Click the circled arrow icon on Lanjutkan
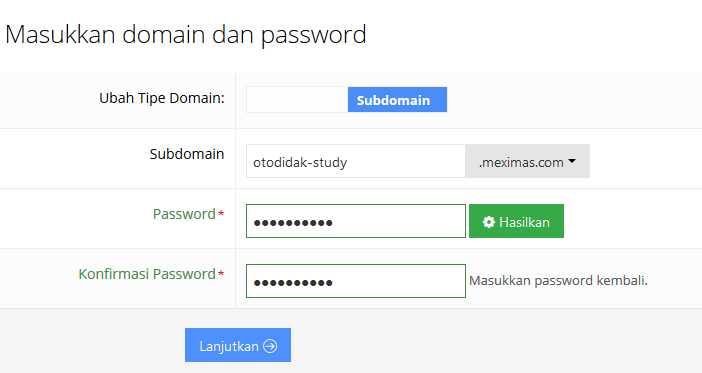Viewport: 702px width, 373px height. (270, 346)
